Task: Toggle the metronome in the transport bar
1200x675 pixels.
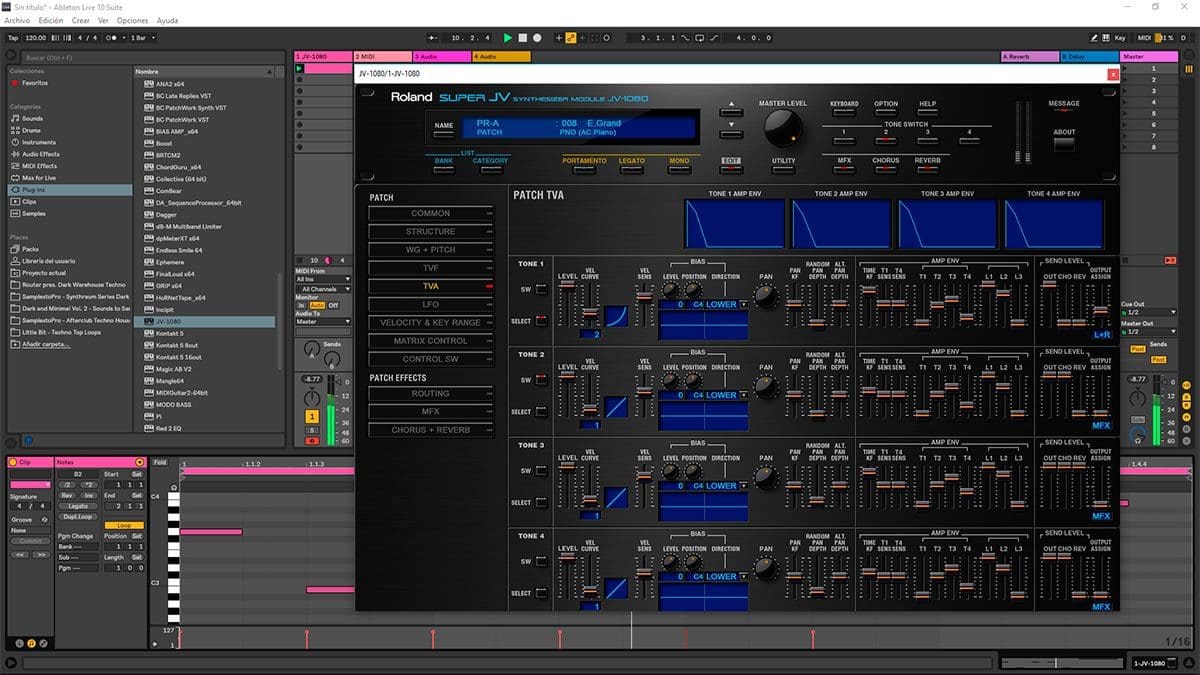Action: pyautogui.click(x=112, y=38)
